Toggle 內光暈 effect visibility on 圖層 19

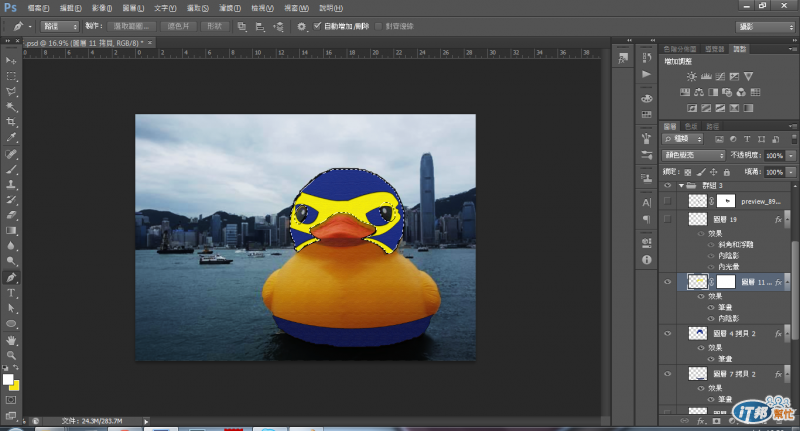pos(711,267)
